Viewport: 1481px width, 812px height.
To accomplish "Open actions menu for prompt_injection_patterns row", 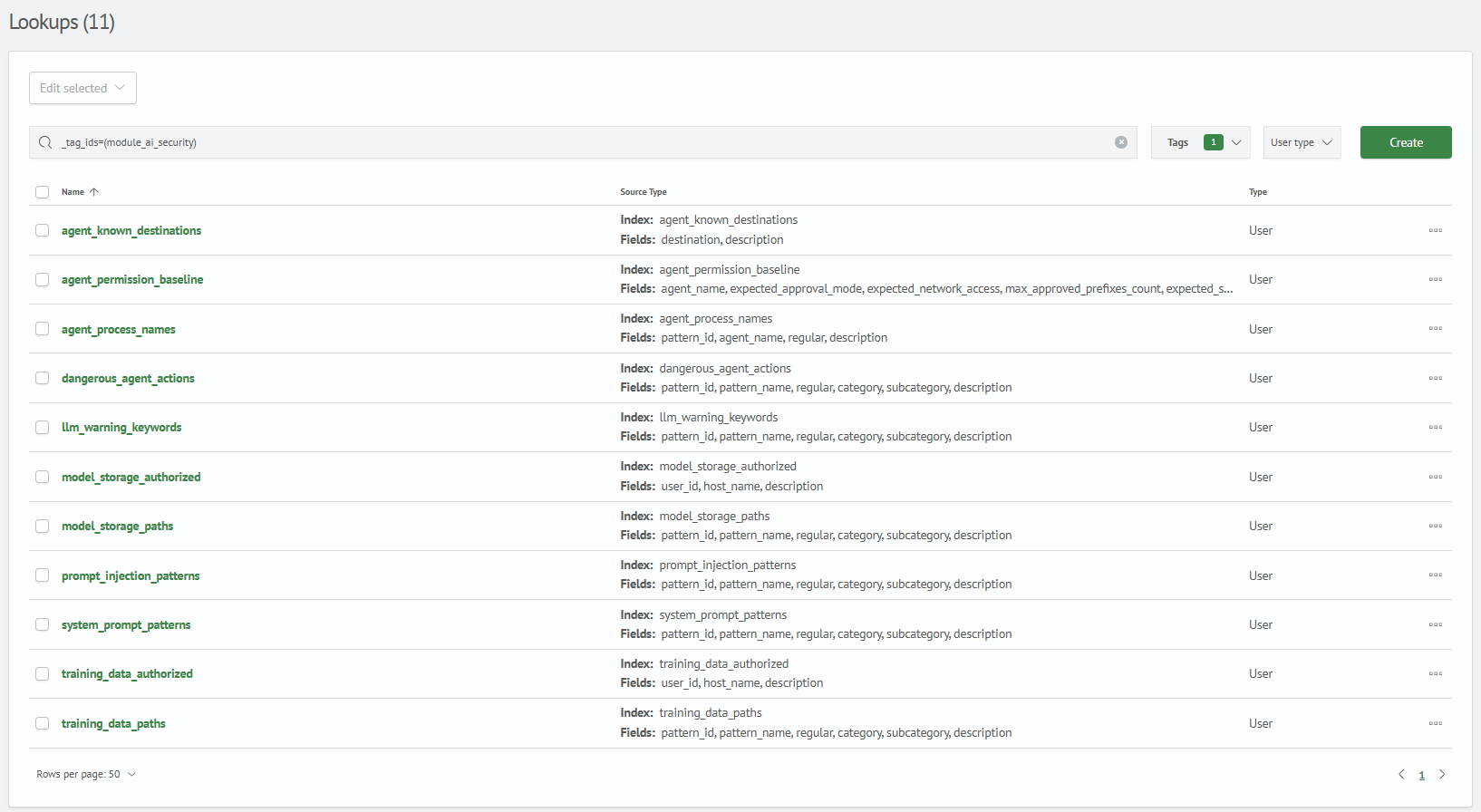I will tap(1435, 575).
